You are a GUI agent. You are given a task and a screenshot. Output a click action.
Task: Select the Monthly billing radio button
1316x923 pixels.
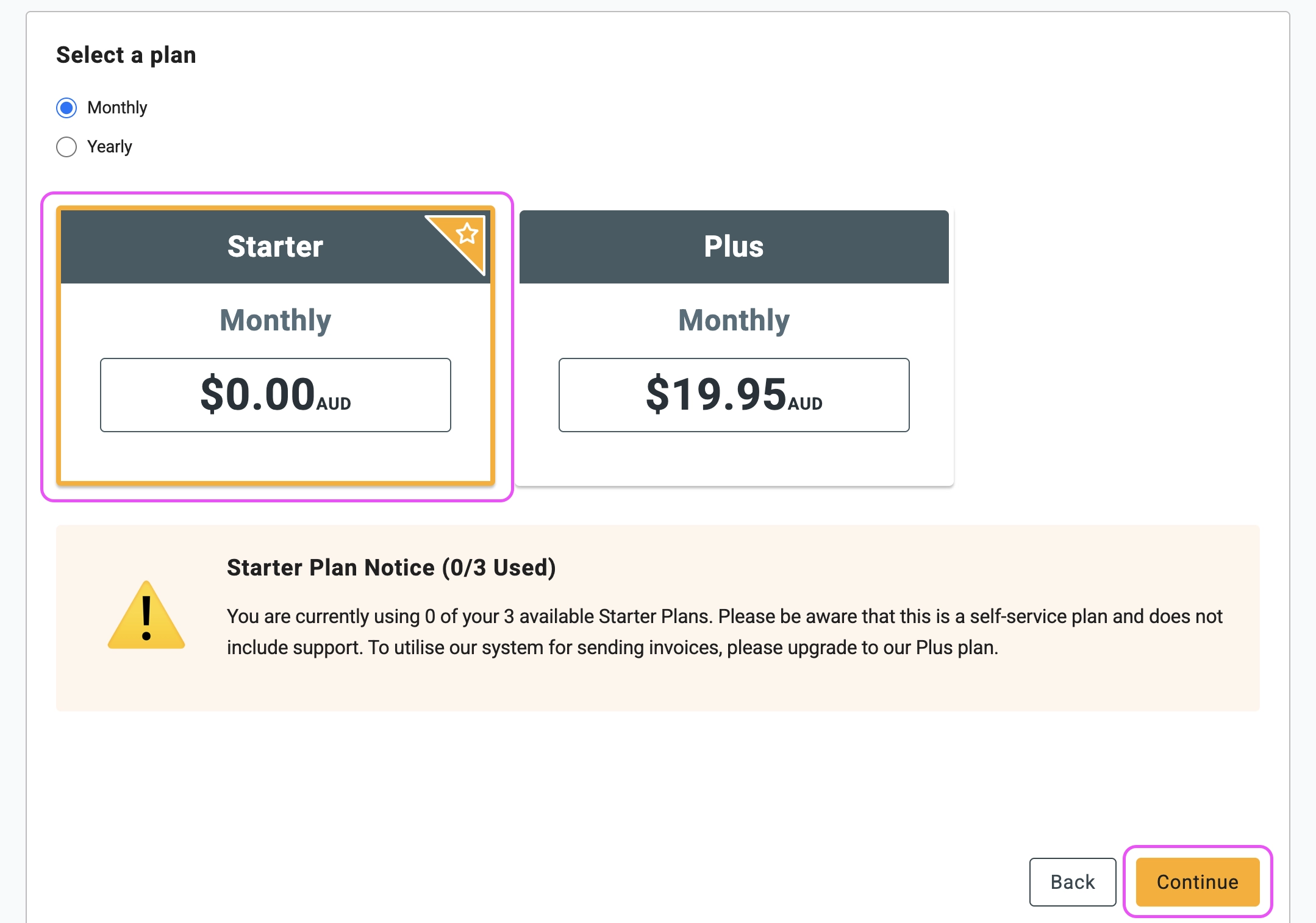[66, 108]
